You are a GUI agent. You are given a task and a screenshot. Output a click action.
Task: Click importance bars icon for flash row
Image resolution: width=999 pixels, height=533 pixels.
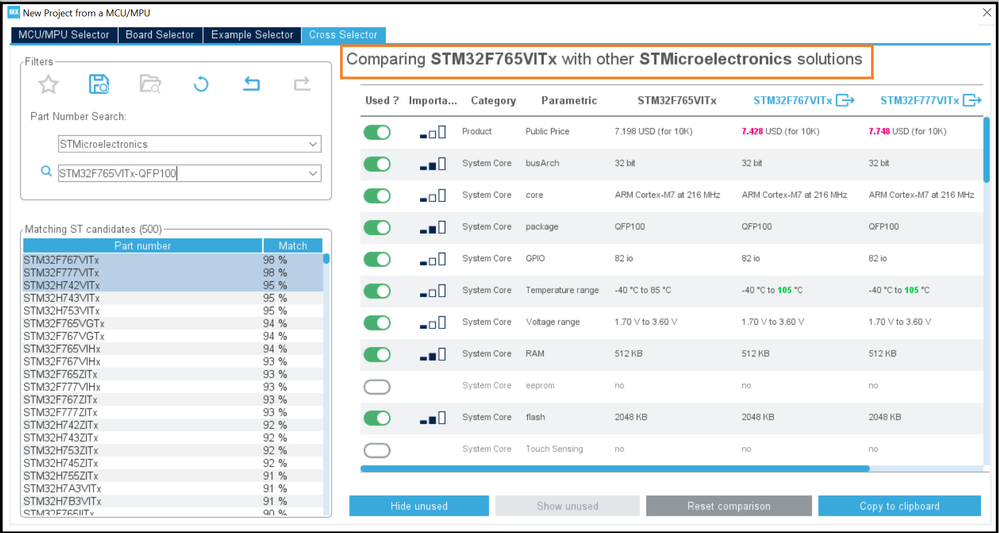click(x=433, y=418)
